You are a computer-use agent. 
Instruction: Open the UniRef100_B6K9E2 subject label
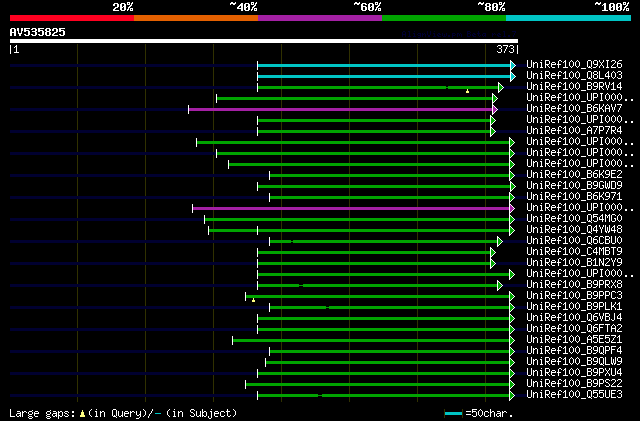[574, 174]
